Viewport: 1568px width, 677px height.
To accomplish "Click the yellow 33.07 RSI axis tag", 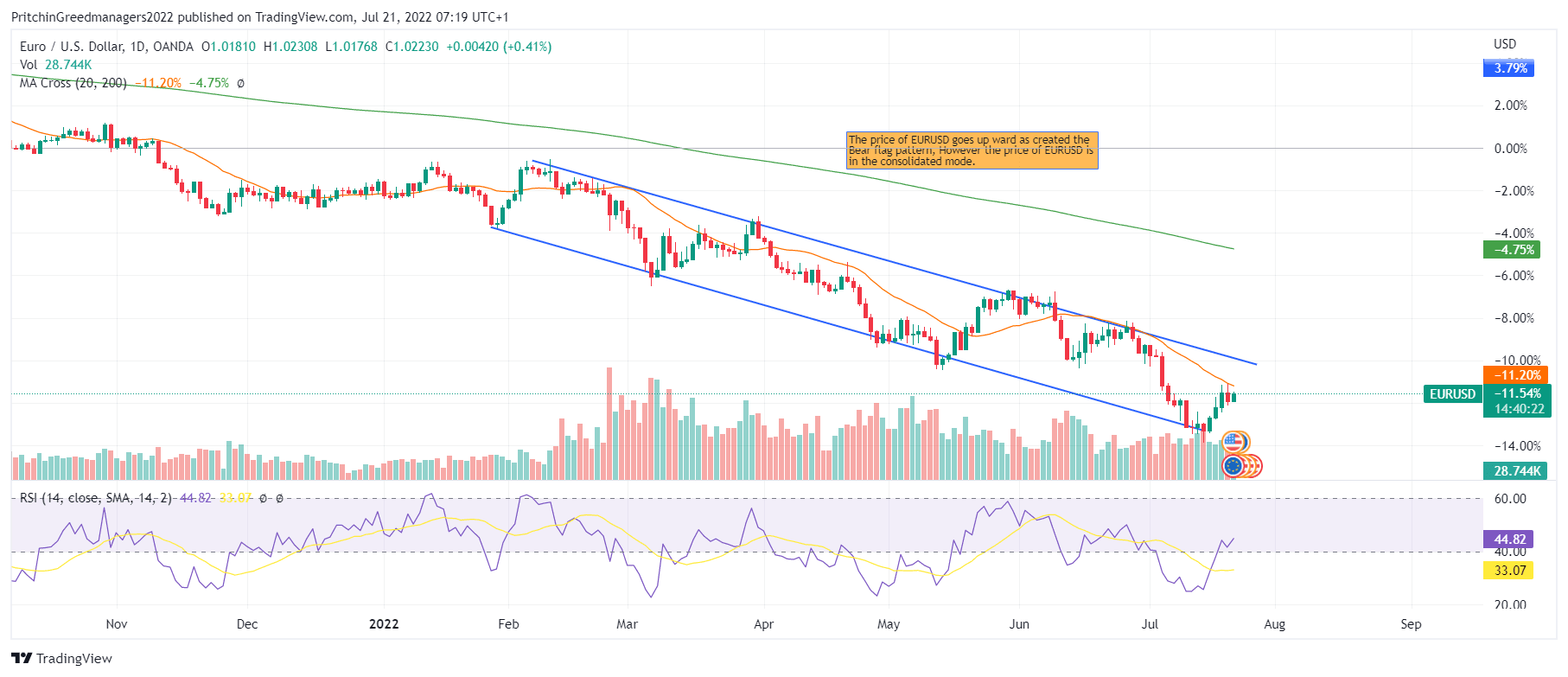I will [x=1508, y=571].
